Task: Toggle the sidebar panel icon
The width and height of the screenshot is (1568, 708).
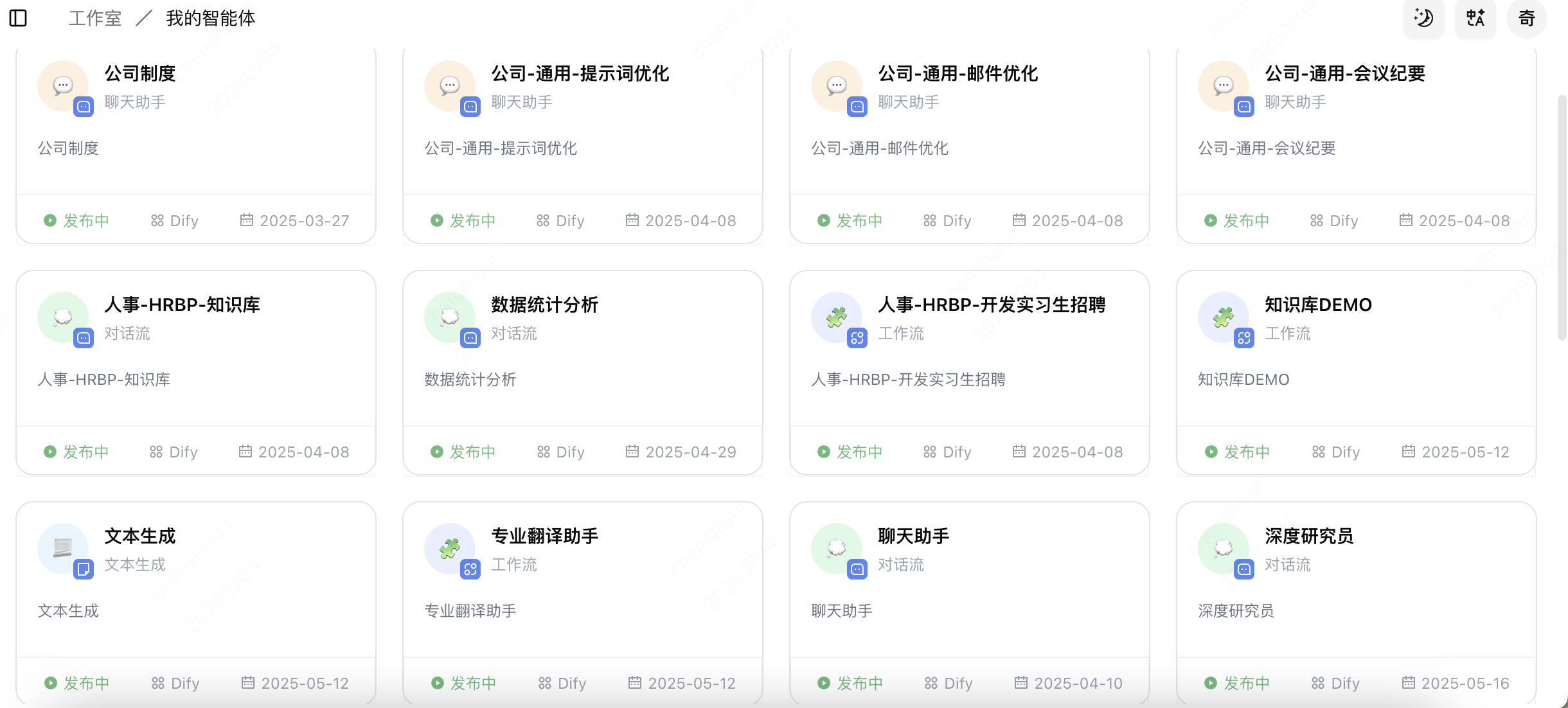Action: click(18, 18)
